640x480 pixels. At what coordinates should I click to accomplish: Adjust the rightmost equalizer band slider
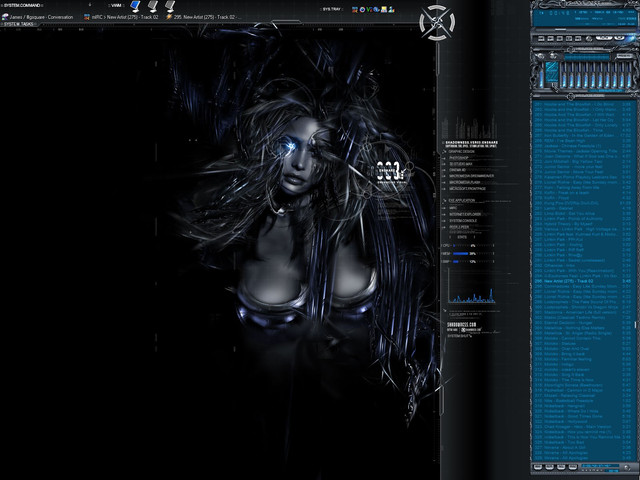[x=629, y=76]
